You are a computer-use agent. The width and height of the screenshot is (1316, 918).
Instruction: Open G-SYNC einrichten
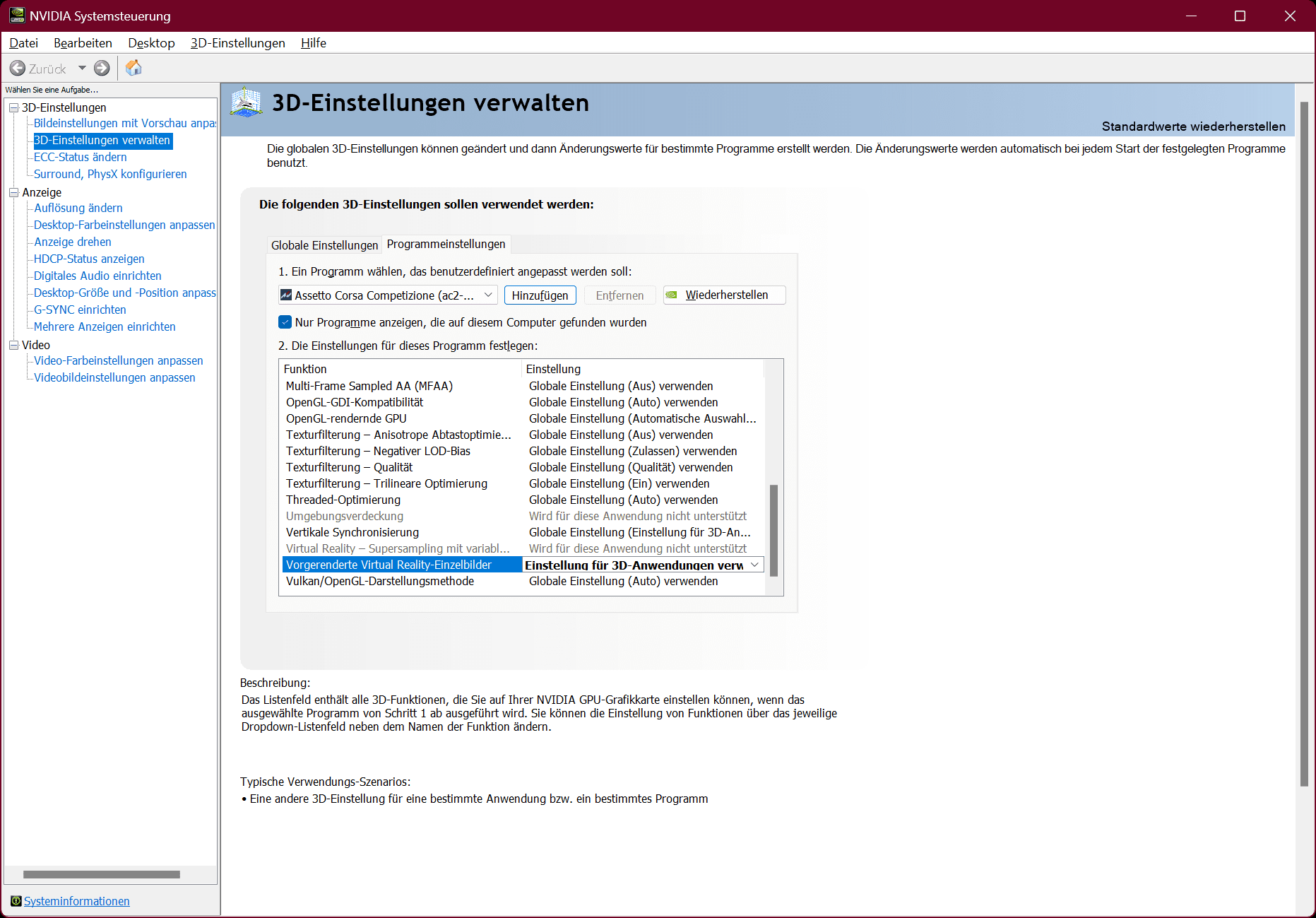coord(80,310)
